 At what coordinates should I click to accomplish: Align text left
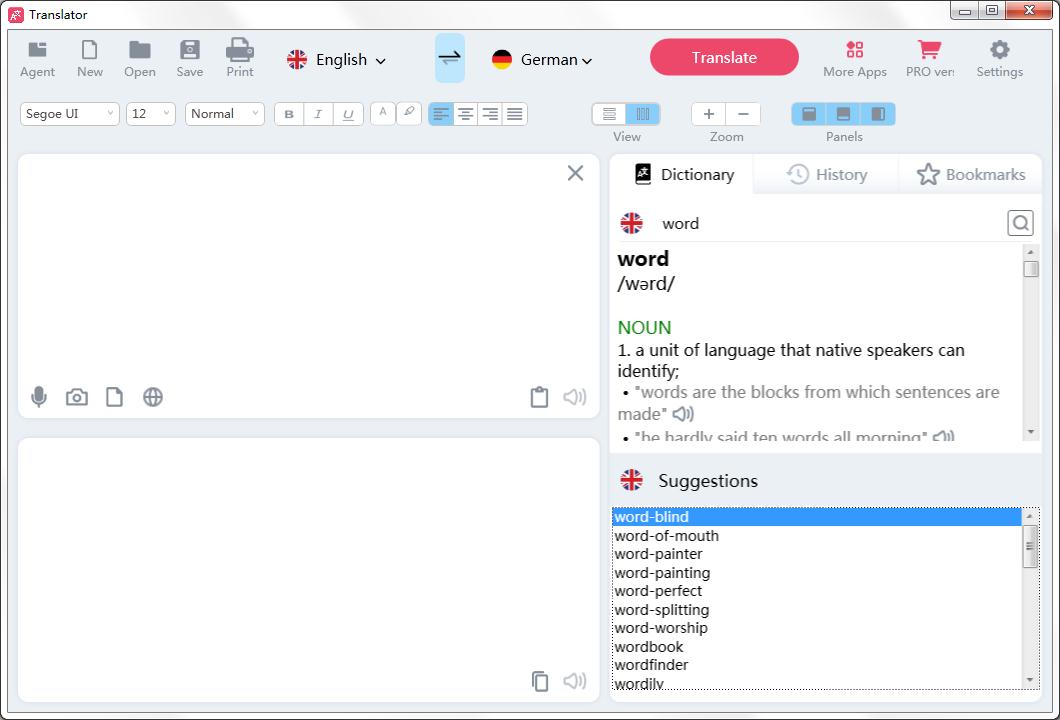point(441,114)
